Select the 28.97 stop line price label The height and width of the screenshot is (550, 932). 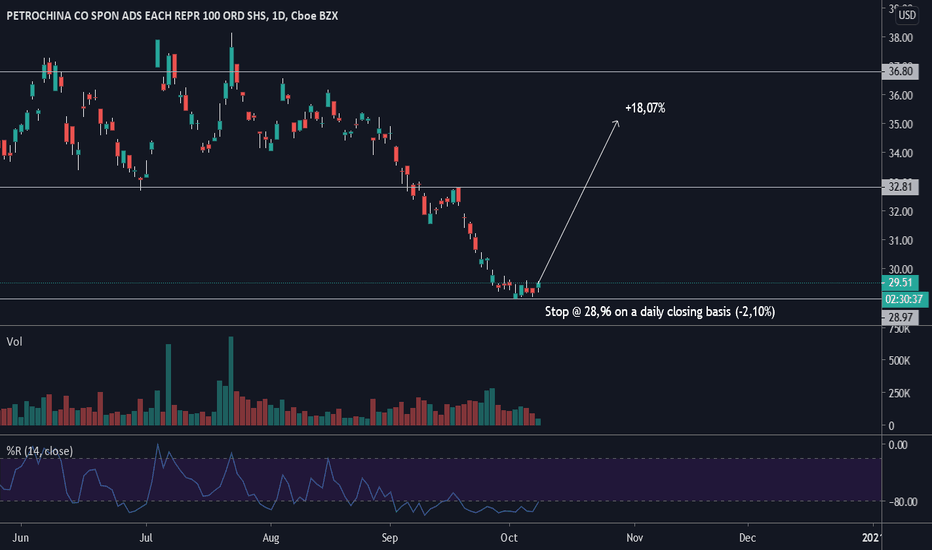(x=900, y=318)
